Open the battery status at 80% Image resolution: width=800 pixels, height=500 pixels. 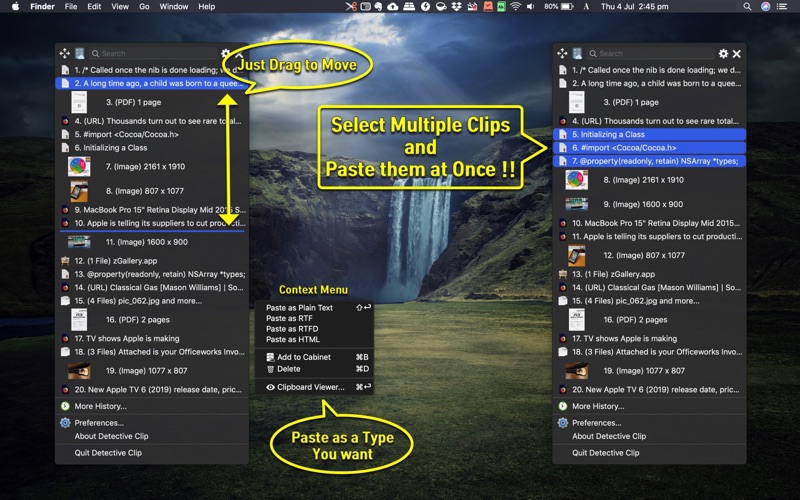click(x=559, y=7)
